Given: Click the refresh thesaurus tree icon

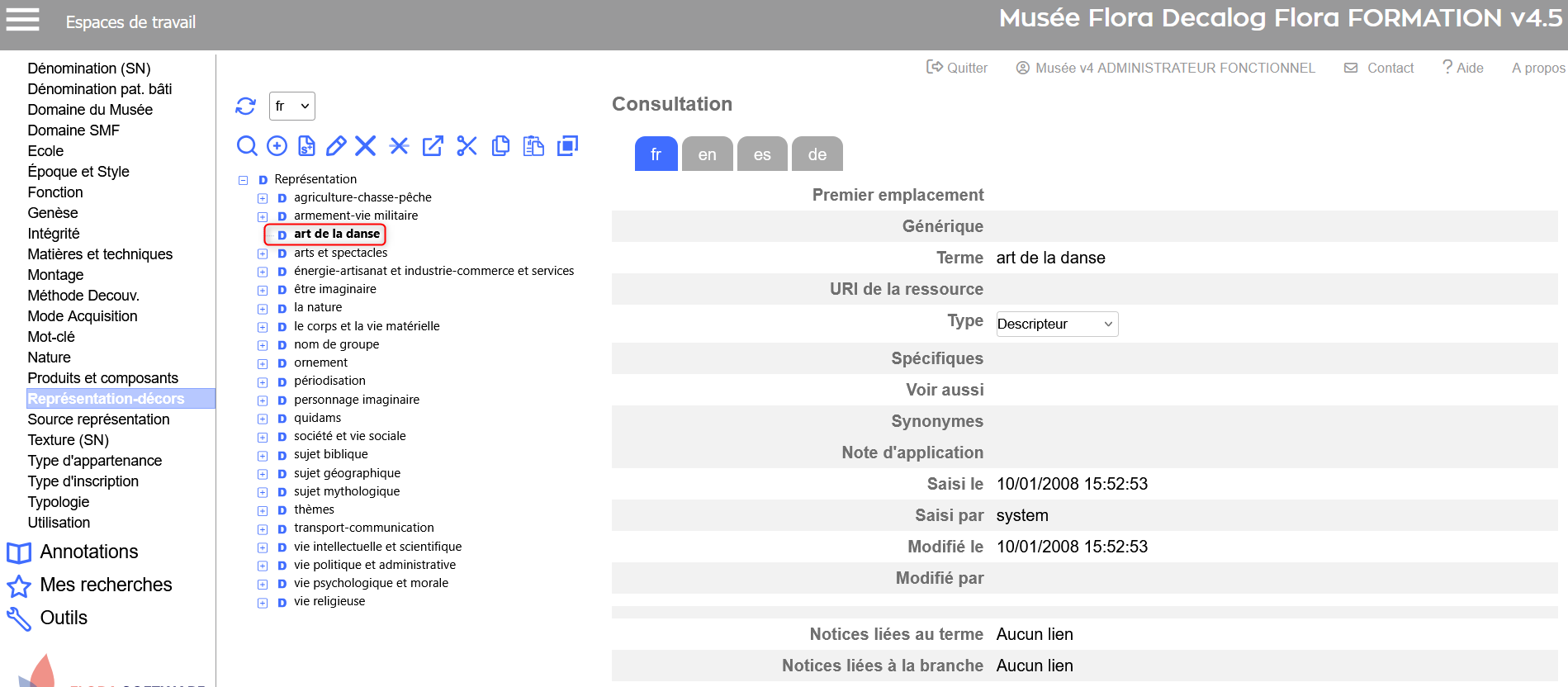Looking at the screenshot, I should point(245,106).
